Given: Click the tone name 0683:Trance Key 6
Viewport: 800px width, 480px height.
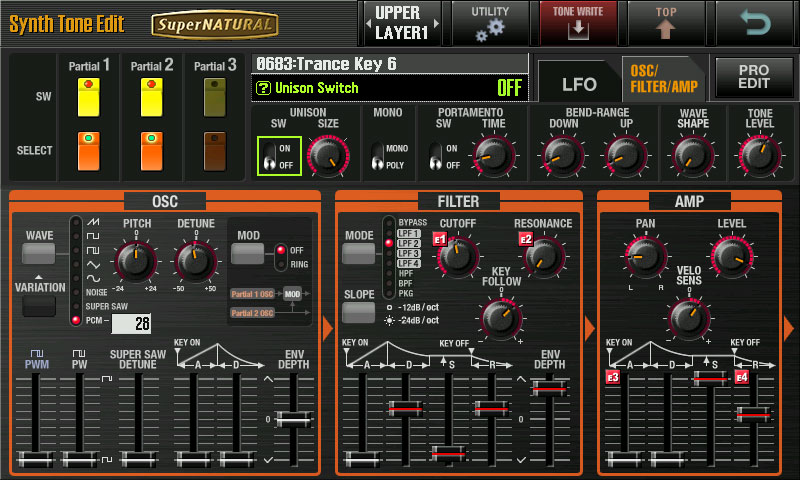Looking at the screenshot, I should click(x=326, y=63).
